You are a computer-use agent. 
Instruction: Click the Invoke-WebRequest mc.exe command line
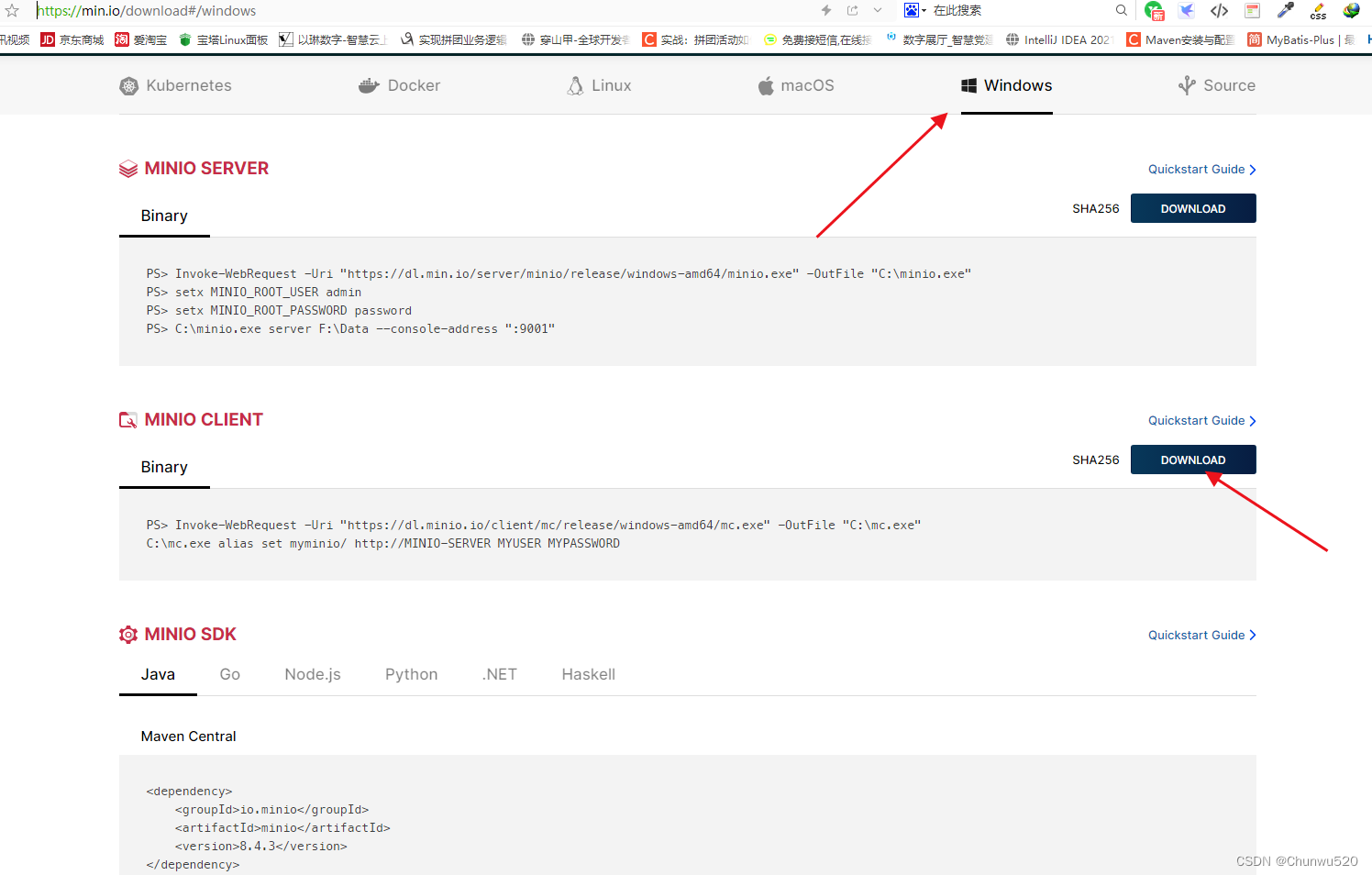pyautogui.click(x=534, y=525)
